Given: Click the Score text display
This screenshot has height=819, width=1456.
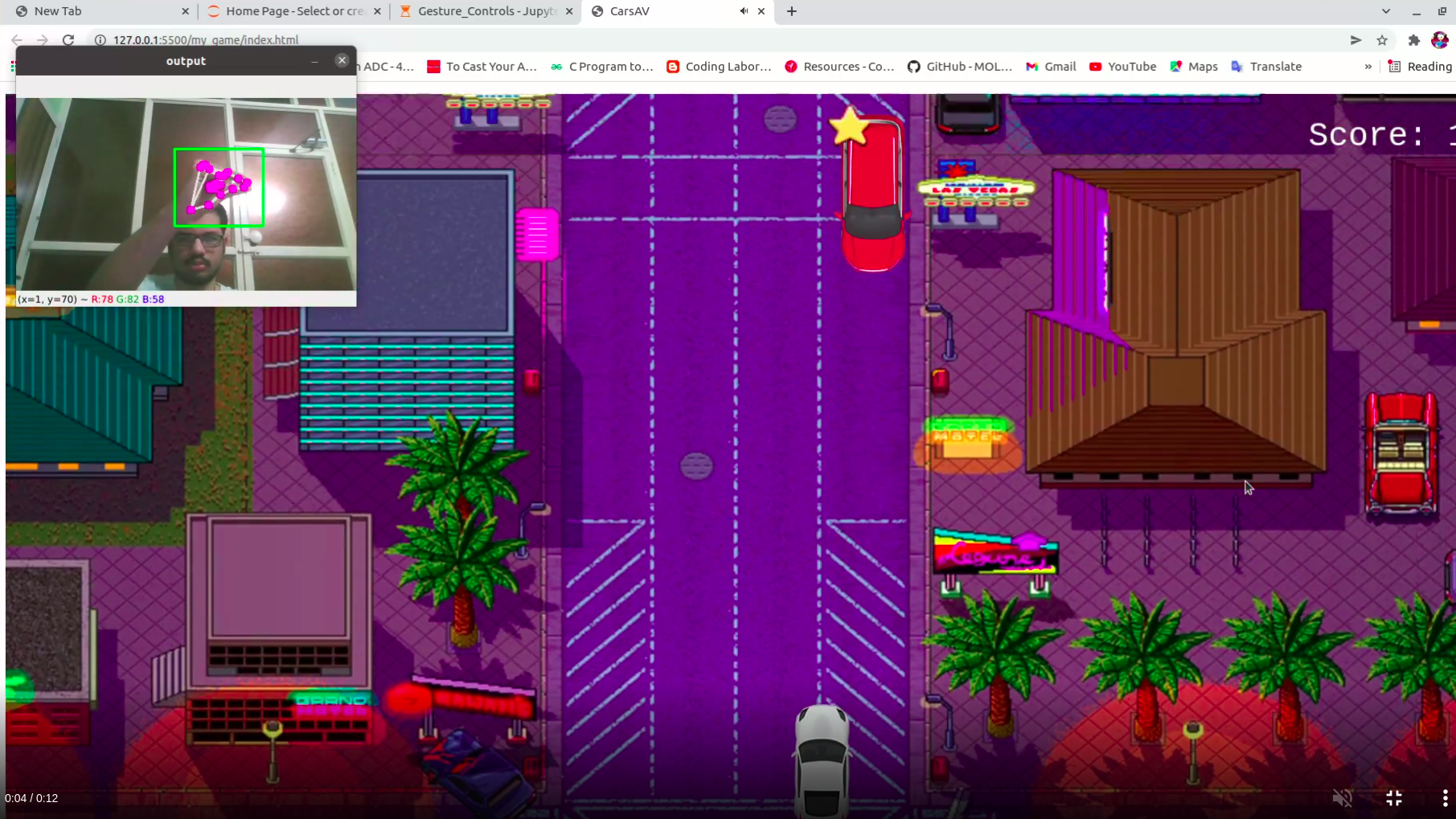Looking at the screenshot, I should pyautogui.click(x=1381, y=134).
